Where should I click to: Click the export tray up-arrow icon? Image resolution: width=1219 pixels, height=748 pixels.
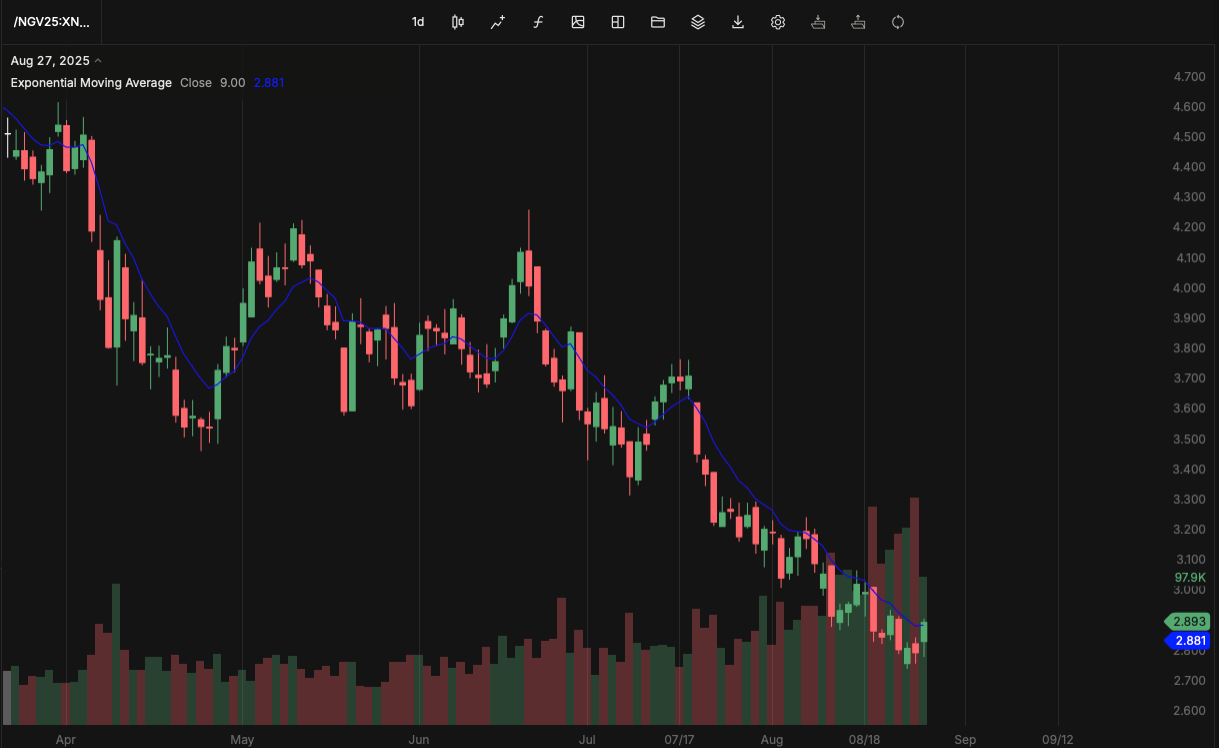coord(858,22)
